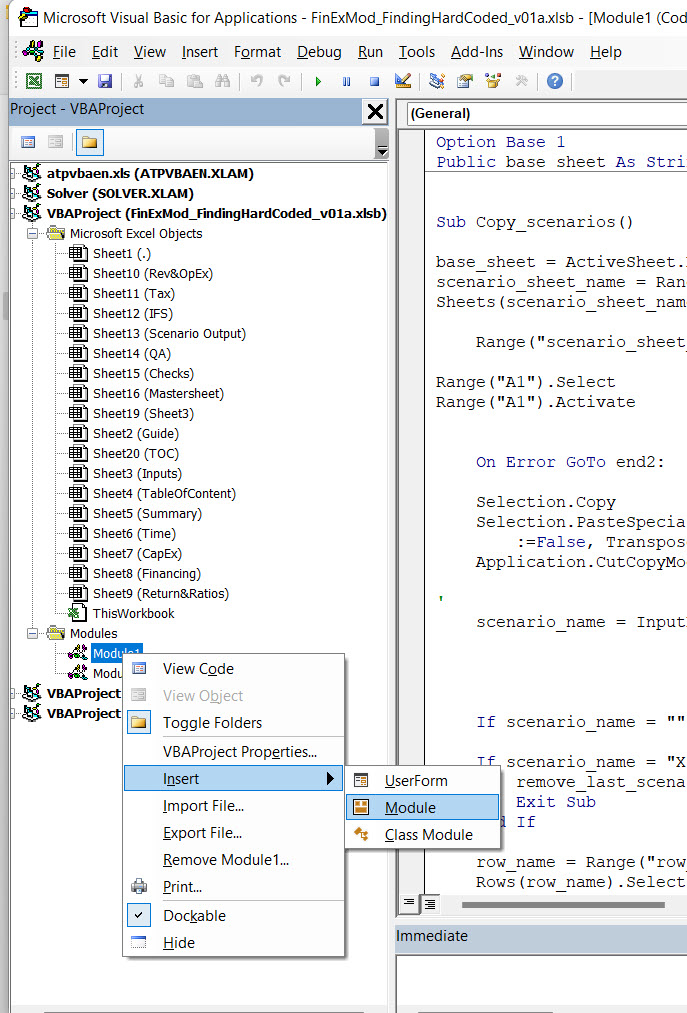The height and width of the screenshot is (1013, 687).
Task: Expand Solver (SOLVER.XLAM) project node
Action: click(x=13, y=193)
